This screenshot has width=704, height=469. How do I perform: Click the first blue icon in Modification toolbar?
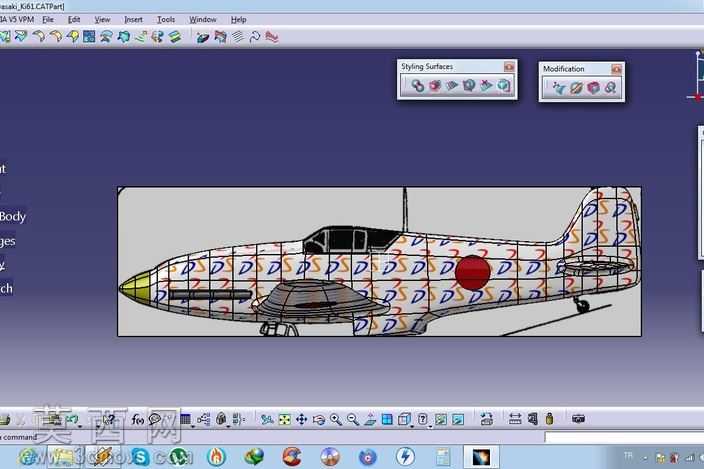click(x=559, y=88)
